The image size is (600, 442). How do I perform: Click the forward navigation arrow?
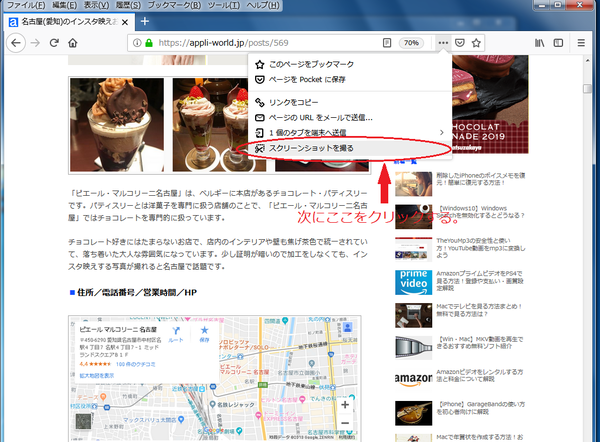[x=35, y=43]
